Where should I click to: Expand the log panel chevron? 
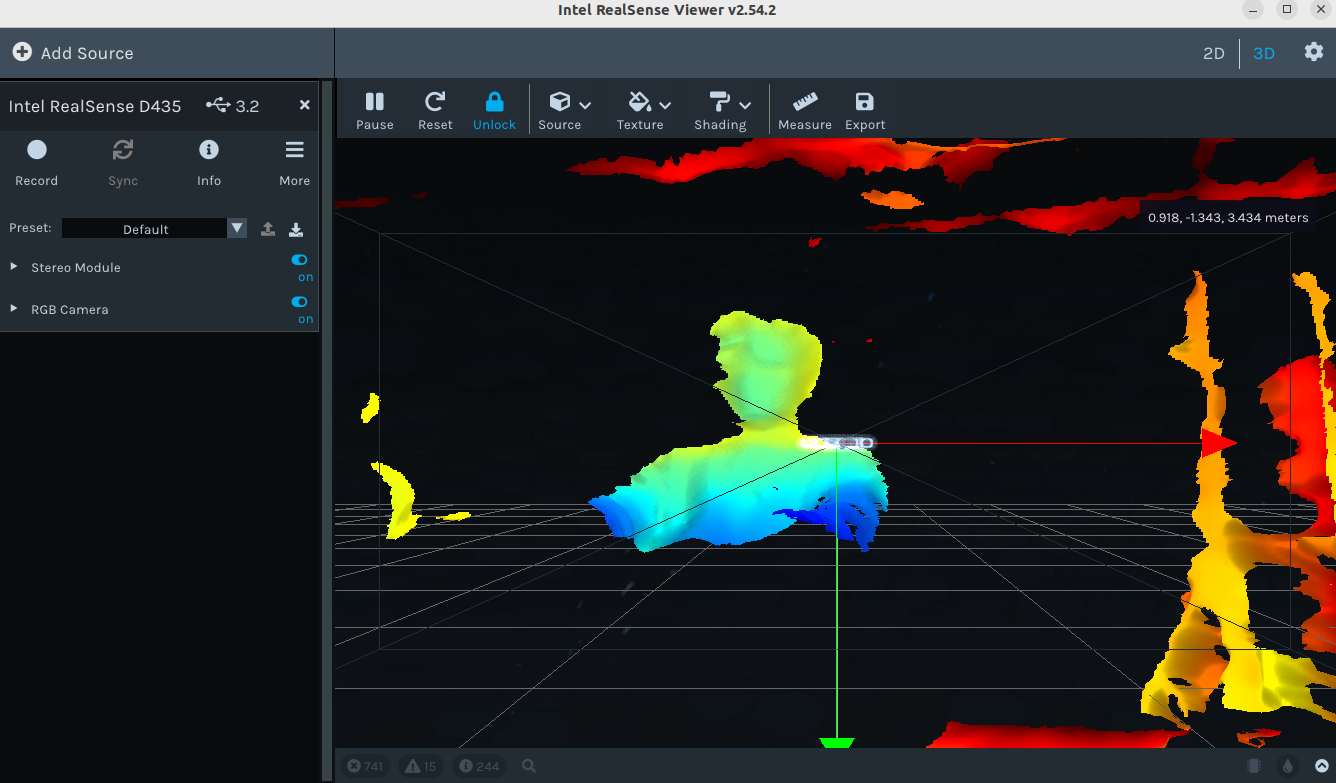[1322, 766]
